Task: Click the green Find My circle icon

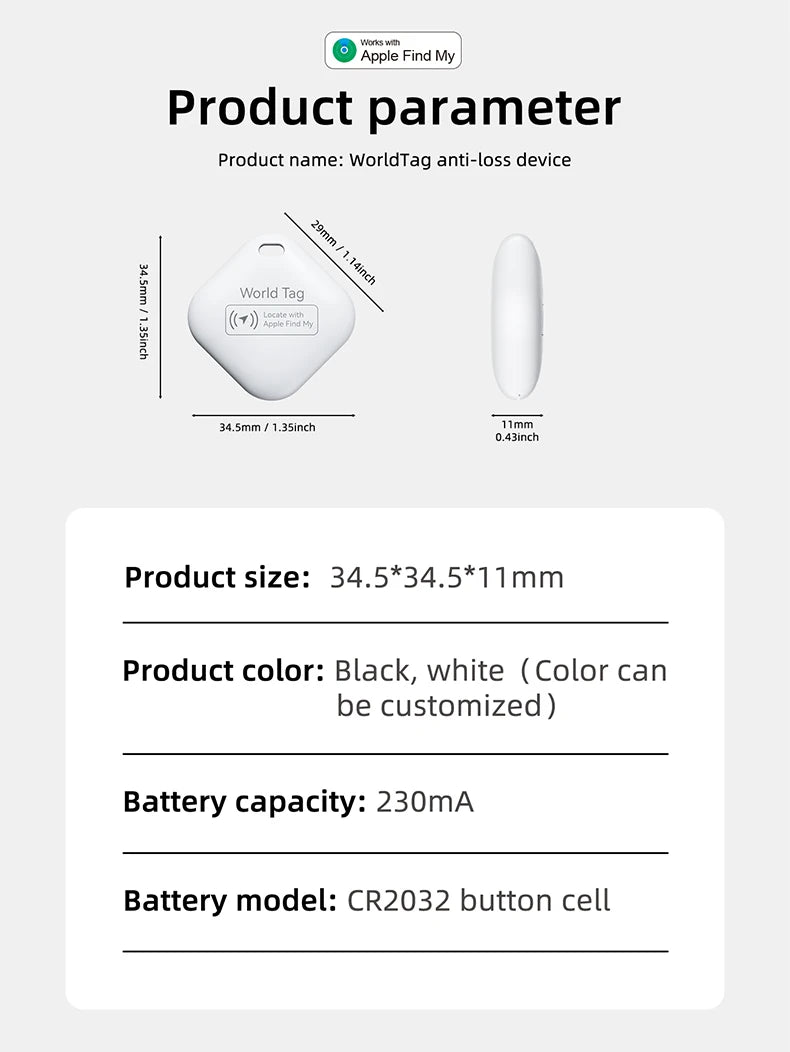Action: click(x=344, y=50)
